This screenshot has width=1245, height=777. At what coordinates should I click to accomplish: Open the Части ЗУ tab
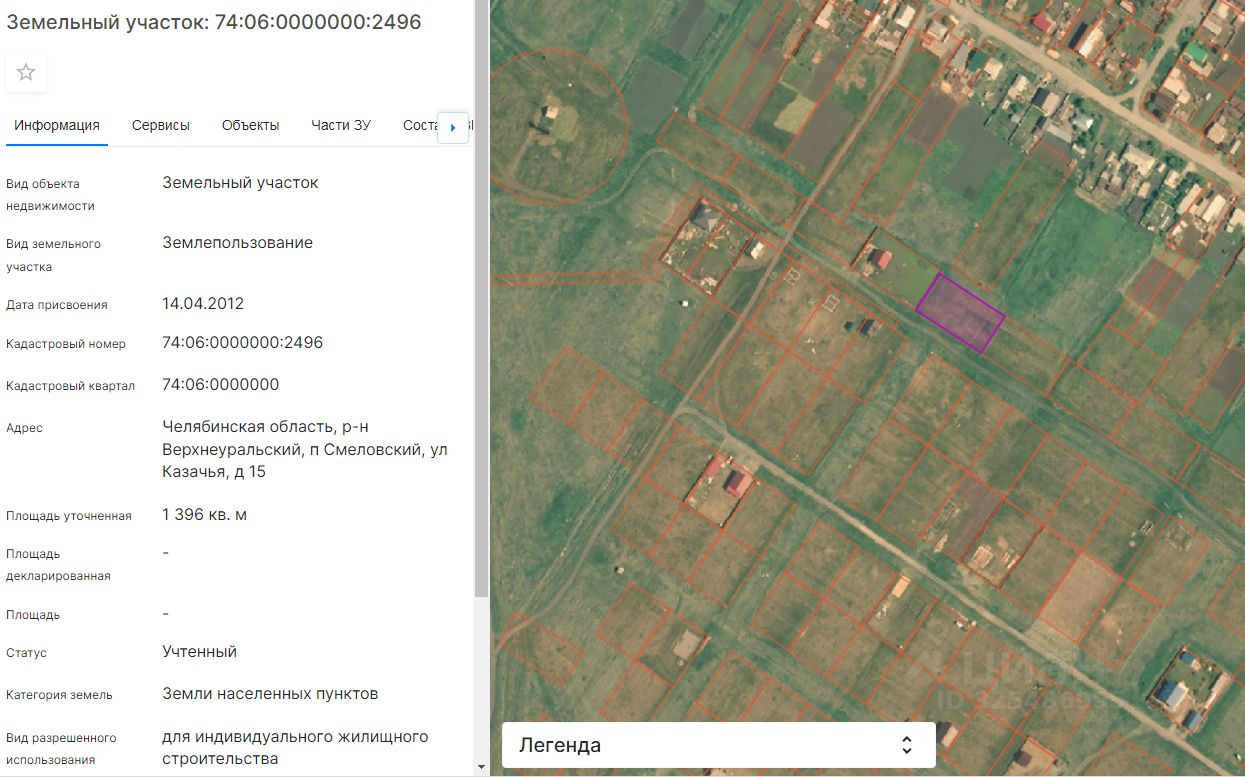coord(340,125)
